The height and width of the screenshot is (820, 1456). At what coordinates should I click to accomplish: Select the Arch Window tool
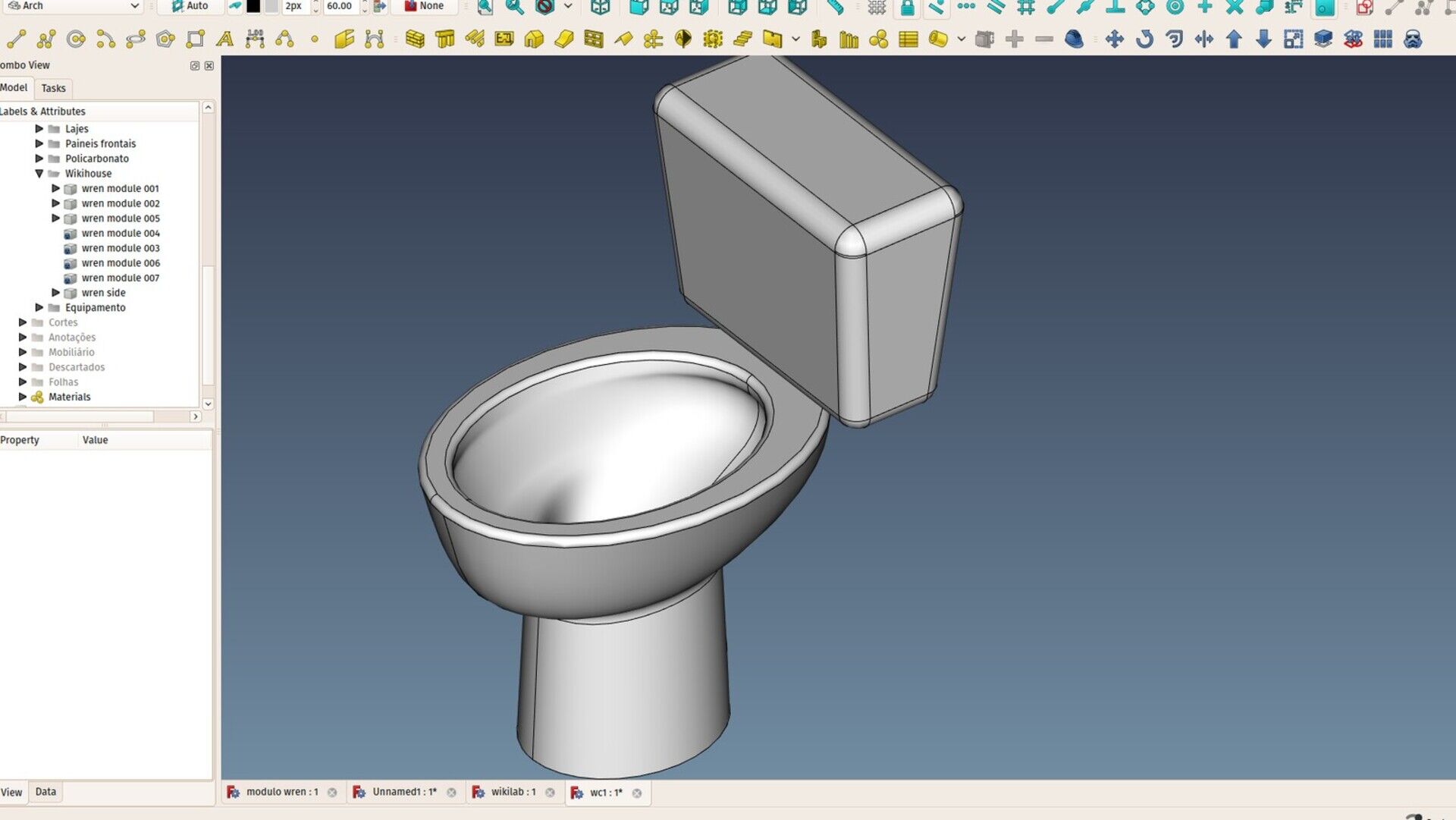point(594,39)
